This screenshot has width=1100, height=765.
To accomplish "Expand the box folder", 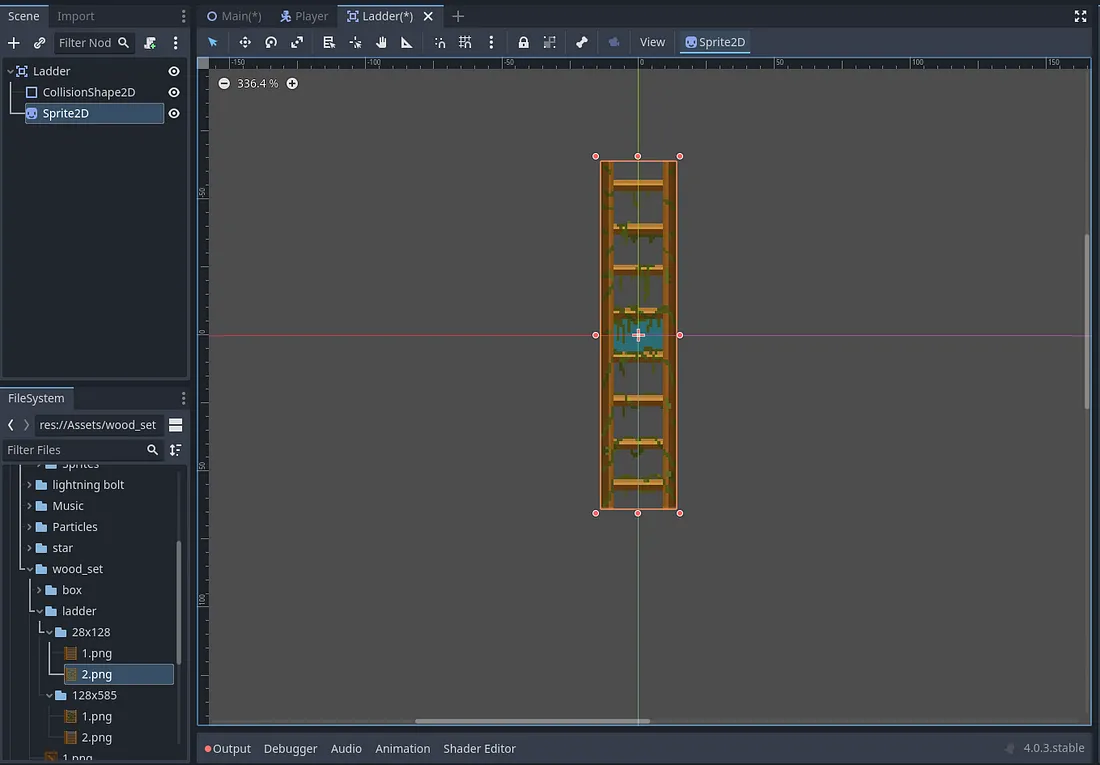I will point(39,590).
